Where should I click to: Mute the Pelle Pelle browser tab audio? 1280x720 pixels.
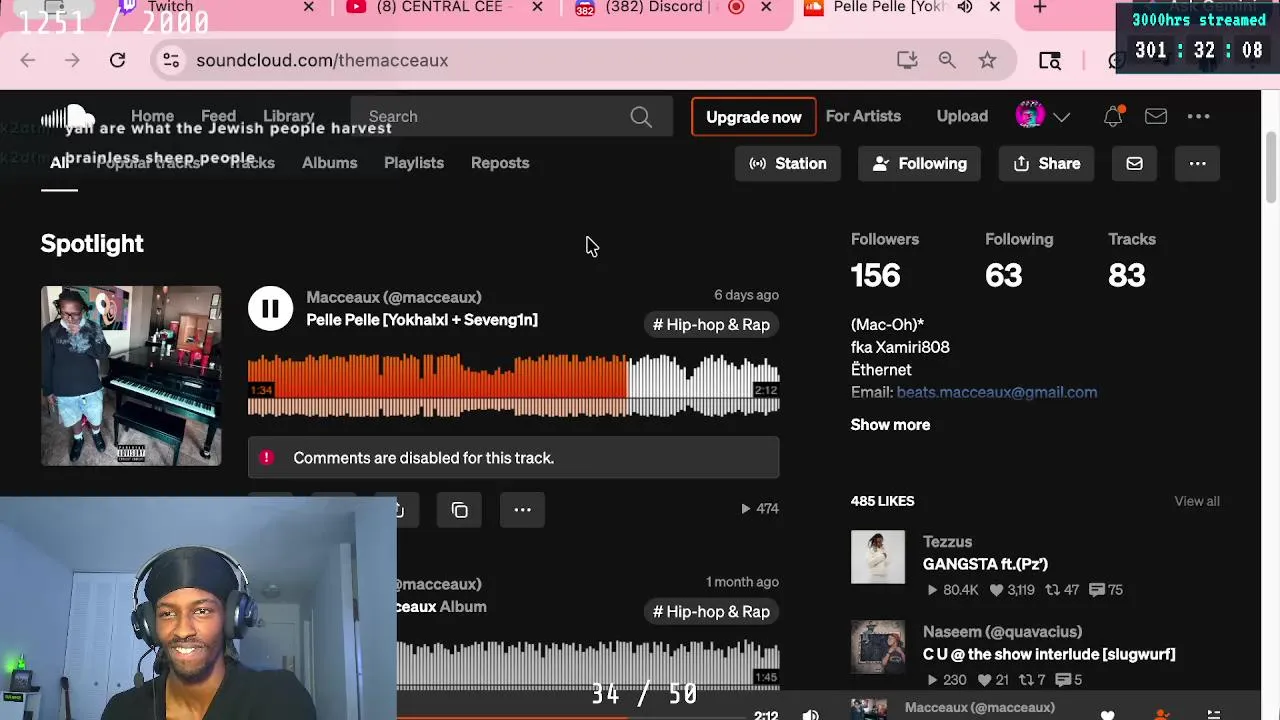pos(965,8)
